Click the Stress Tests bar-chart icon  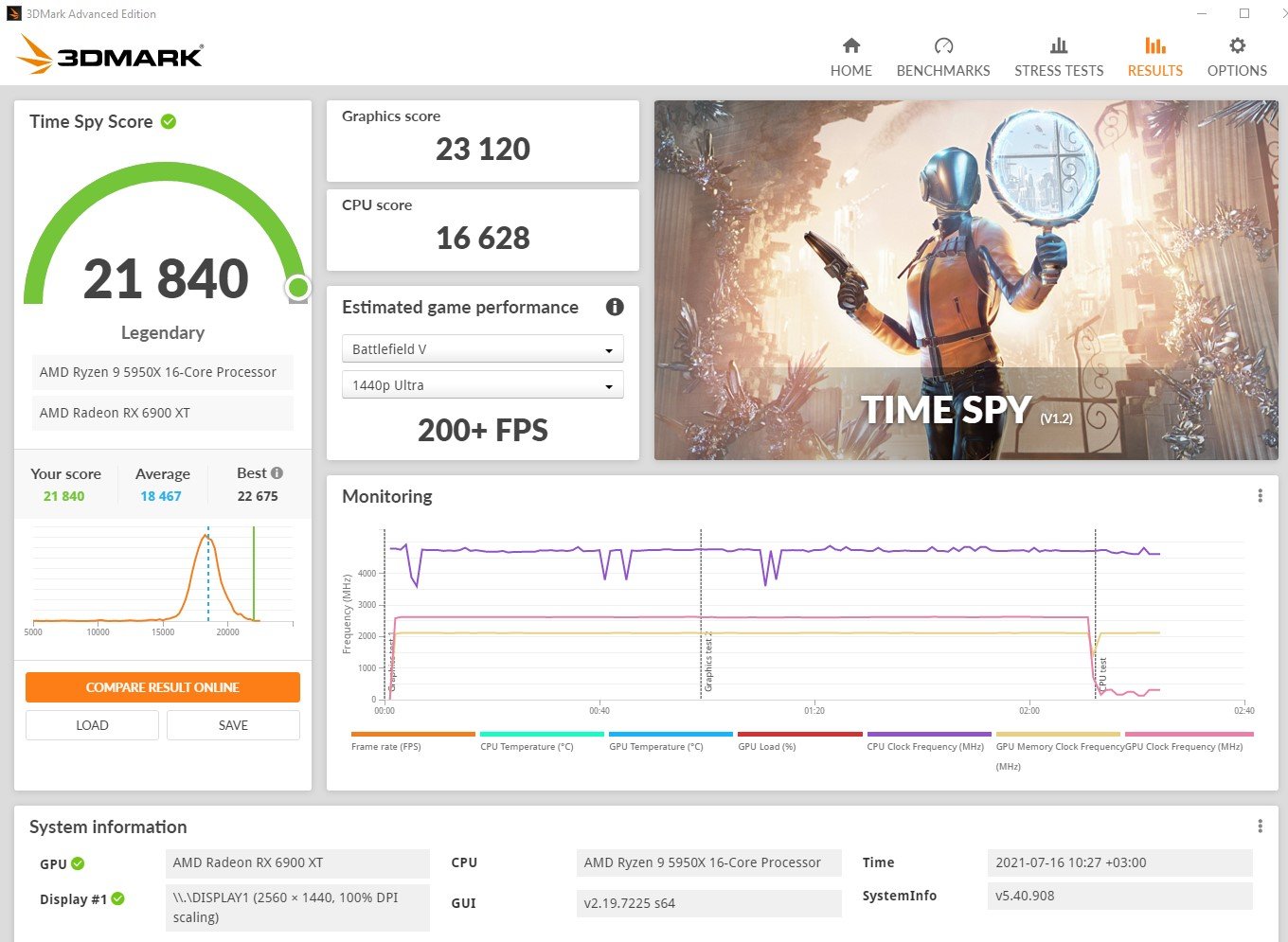1059,45
